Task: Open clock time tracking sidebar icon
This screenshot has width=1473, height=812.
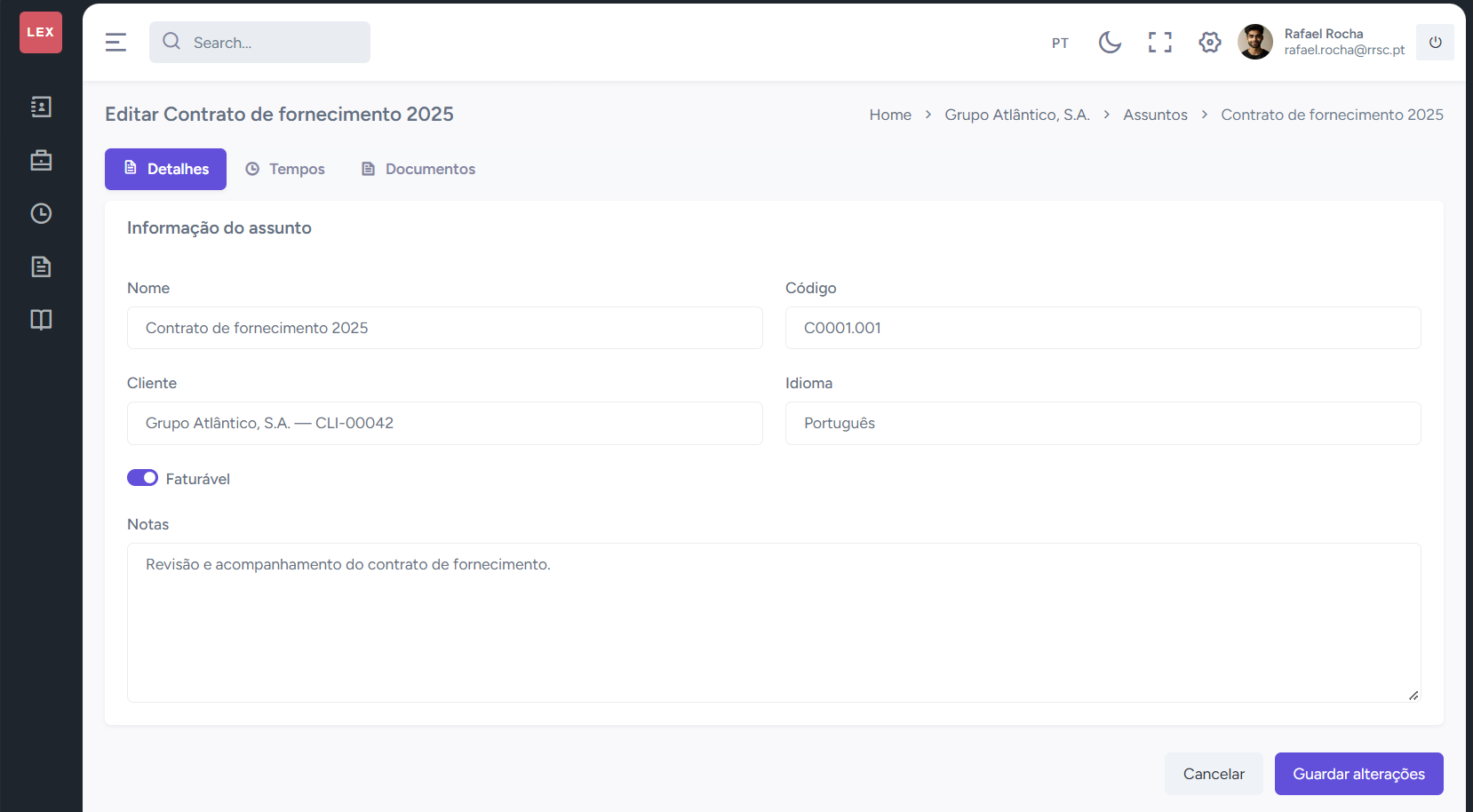Action: tap(41, 213)
